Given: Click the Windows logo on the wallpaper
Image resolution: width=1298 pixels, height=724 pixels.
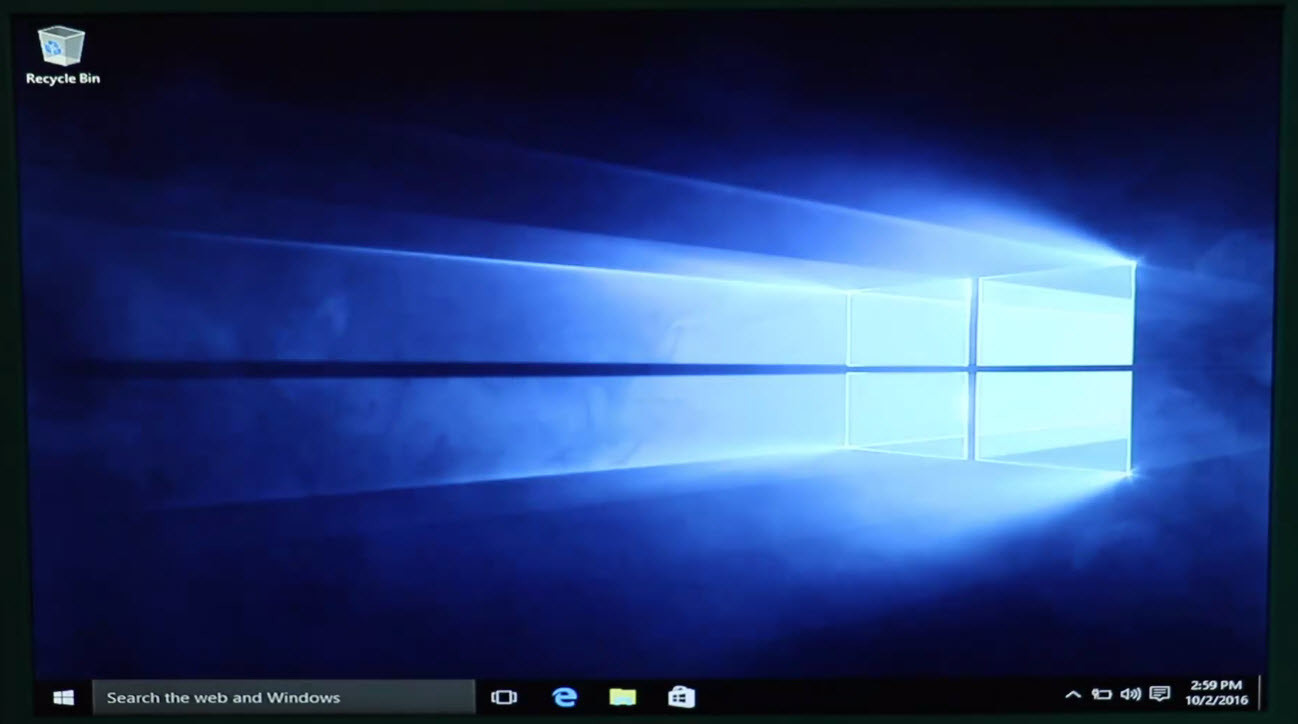Looking at the screenshot, I should point(990,368).
